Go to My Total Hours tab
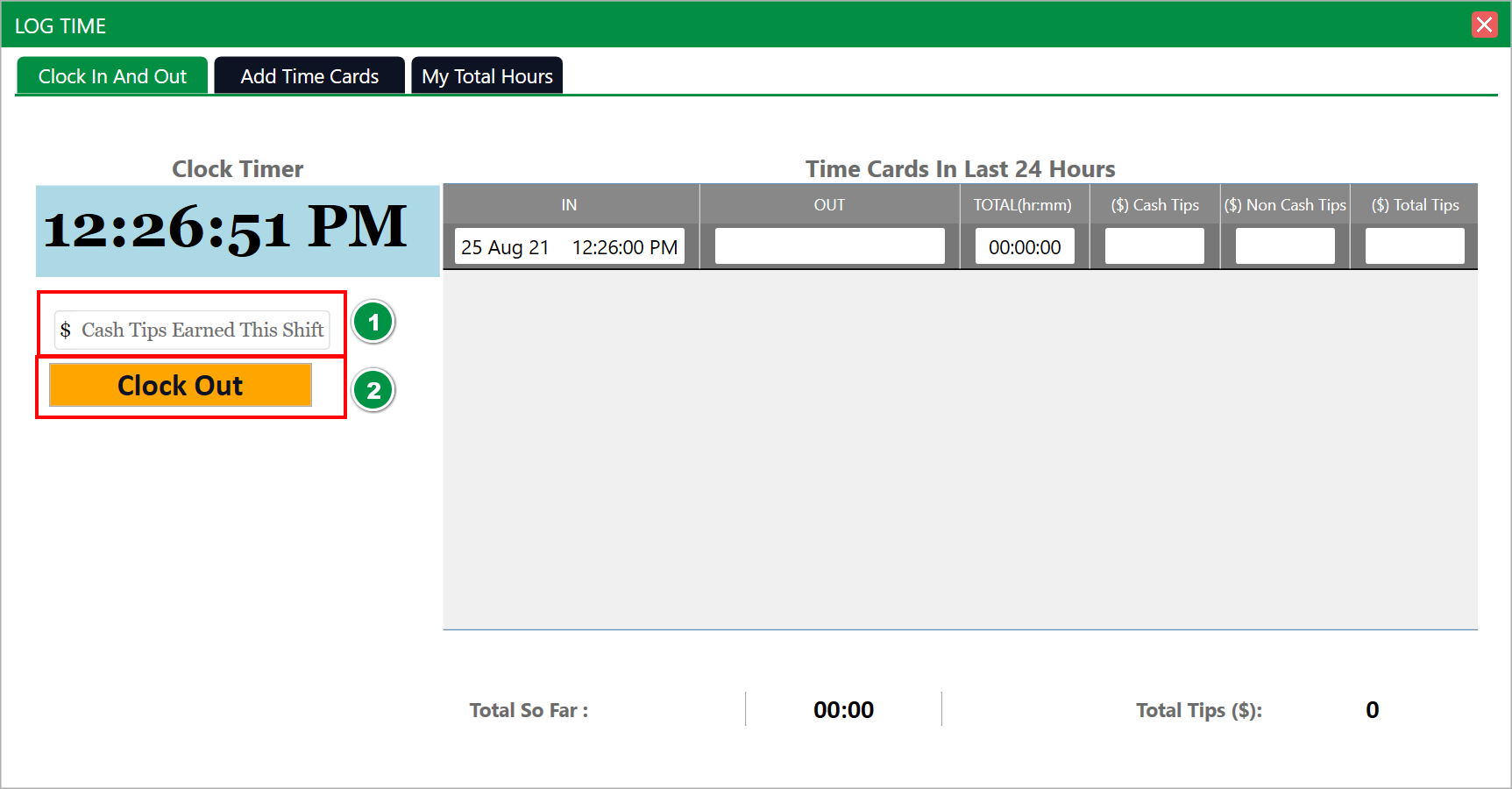Screen dimensions: 1512x789 click(487, 76)
